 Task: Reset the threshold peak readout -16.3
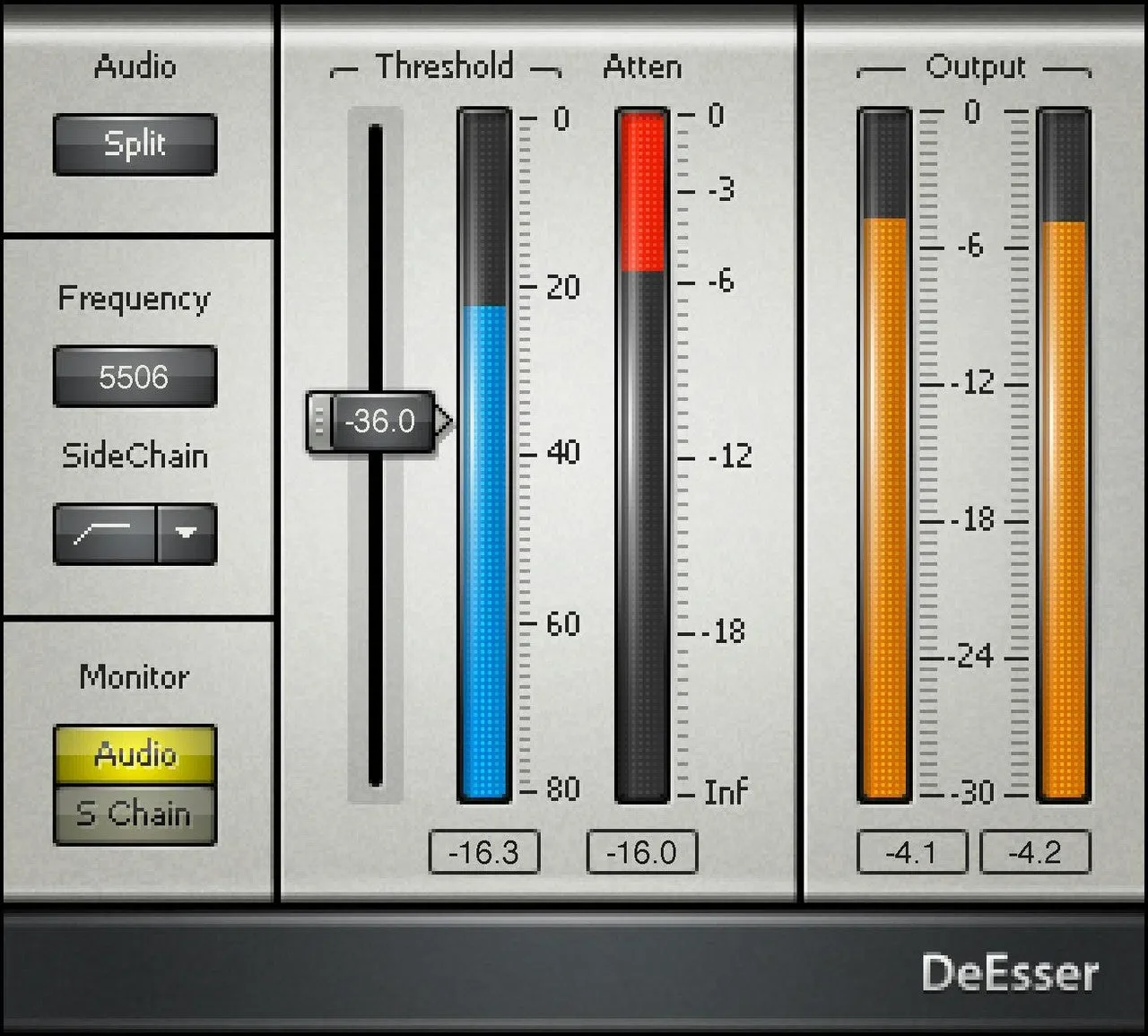pyautogui.click(x=484, y=852)
